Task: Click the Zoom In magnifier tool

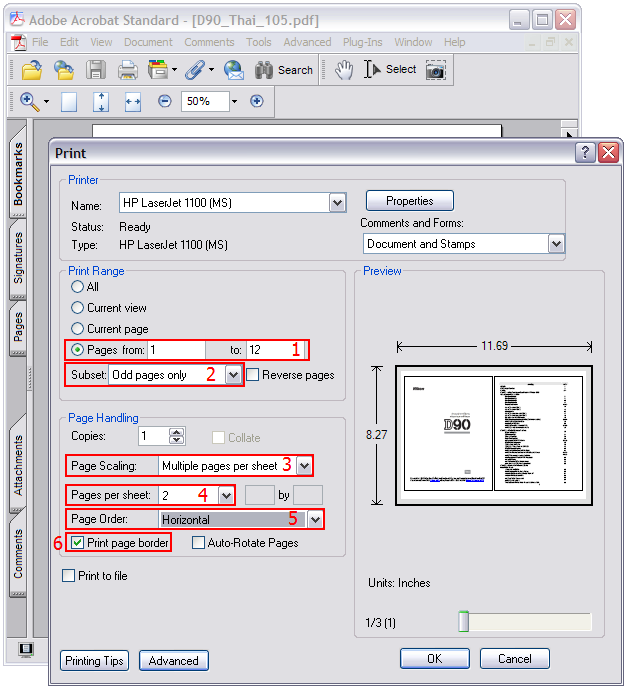Action: (29, 102)
